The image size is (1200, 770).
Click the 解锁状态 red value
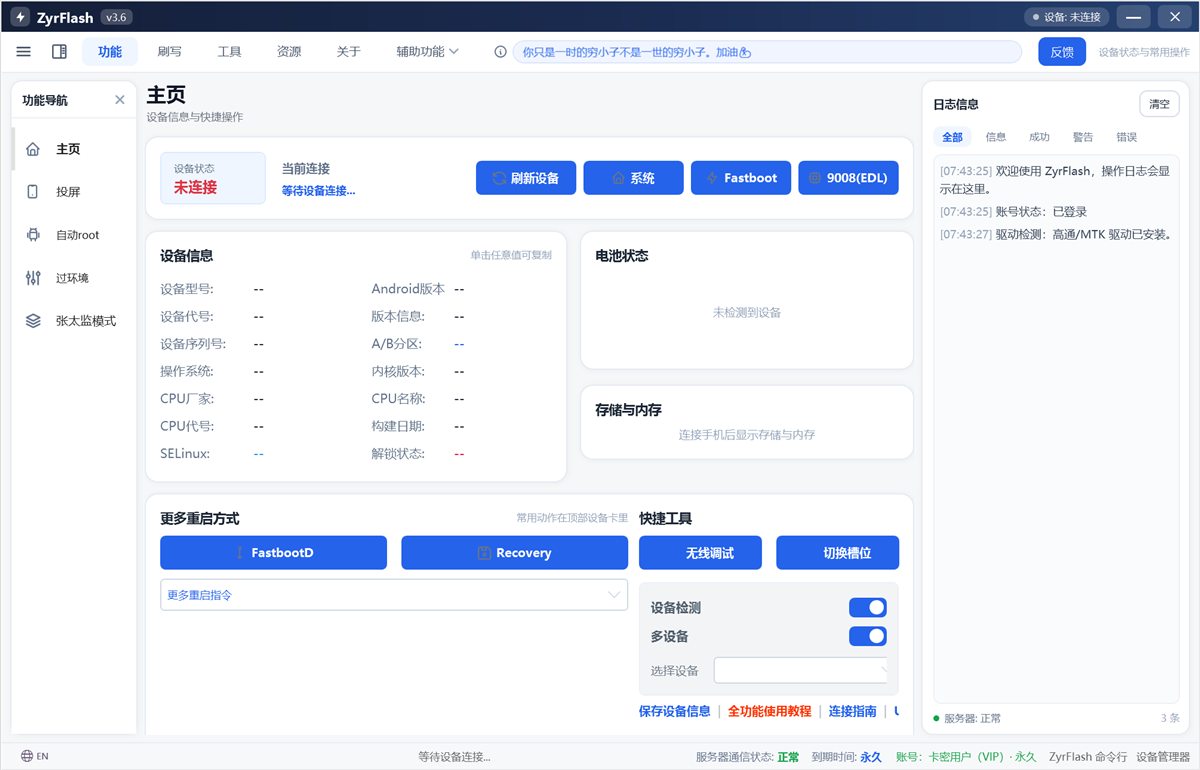coord(459,454)
